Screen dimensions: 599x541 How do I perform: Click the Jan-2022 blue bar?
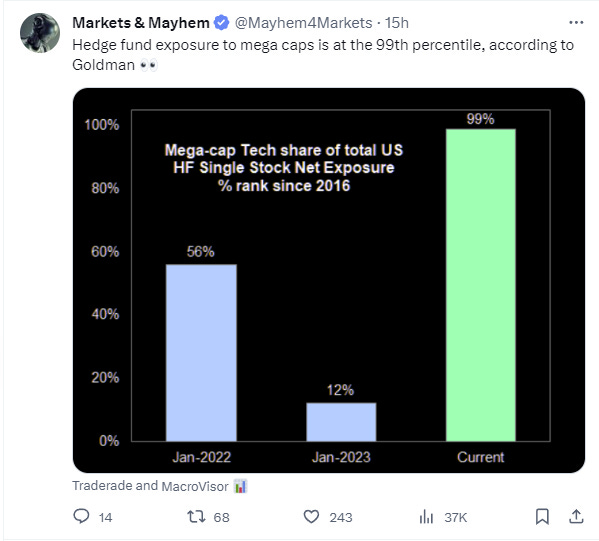(x=201, y=353)
